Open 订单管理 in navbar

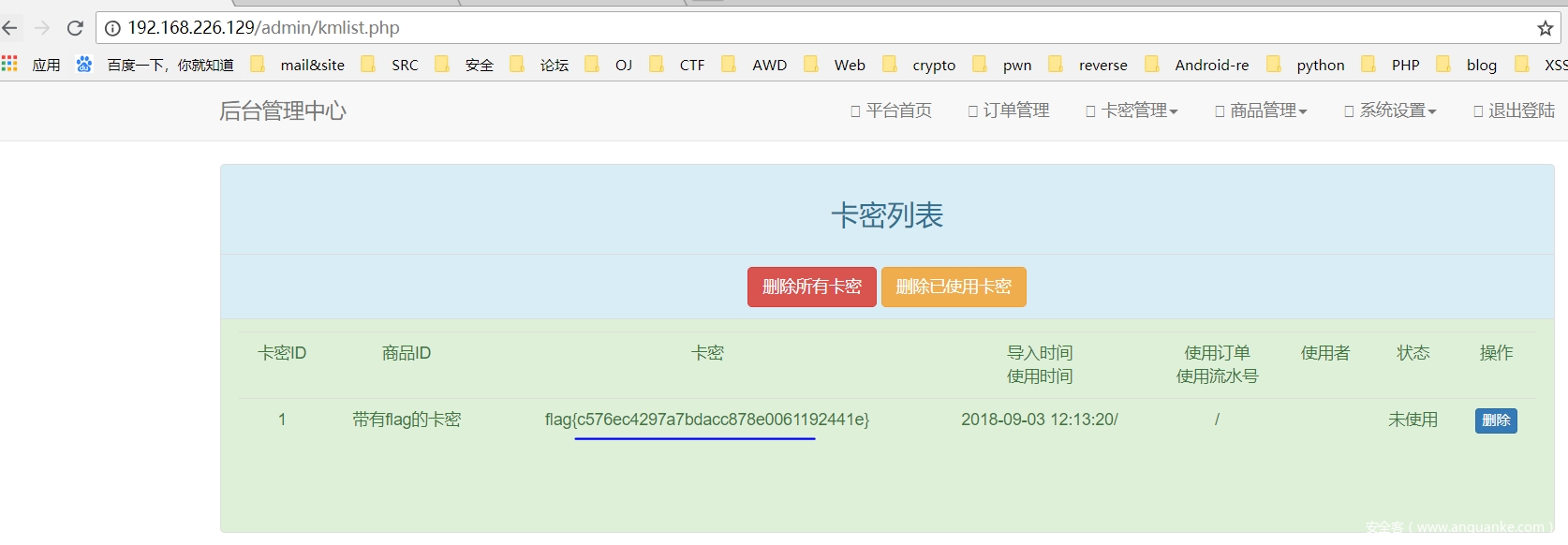1009,110
